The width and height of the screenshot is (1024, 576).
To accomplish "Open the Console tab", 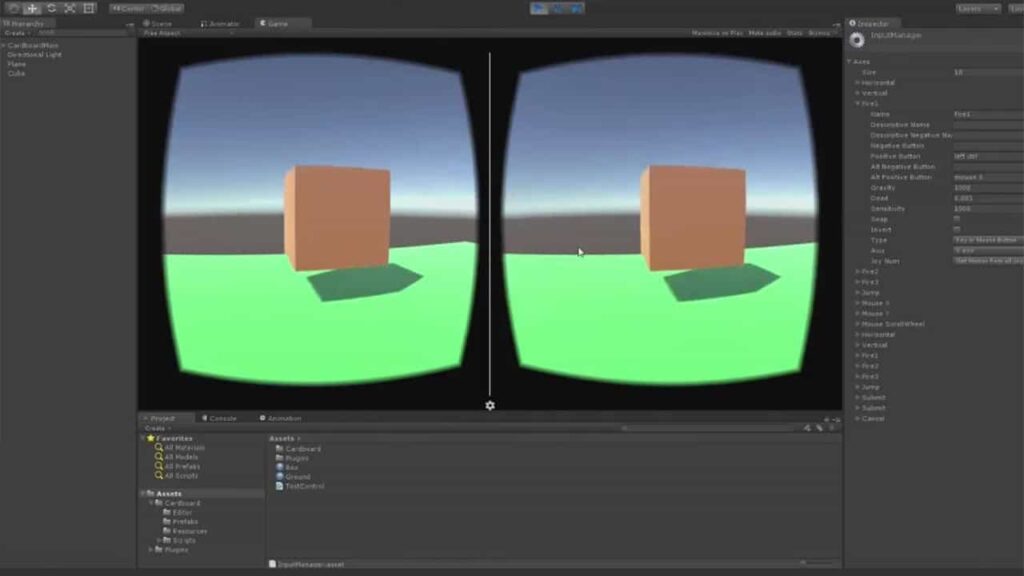I will click(x=219, y=419).
